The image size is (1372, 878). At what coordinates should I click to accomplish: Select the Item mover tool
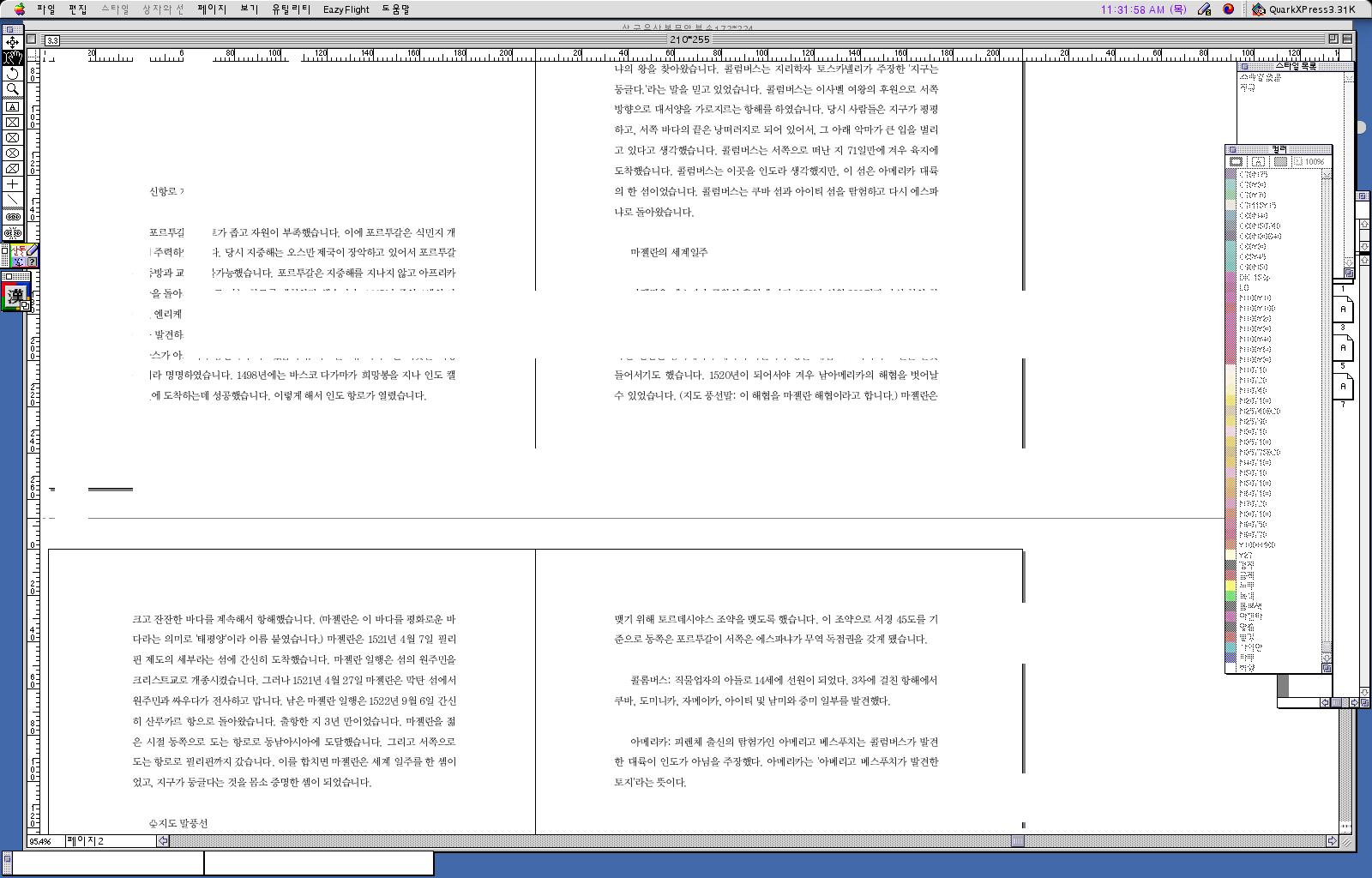(x=12, y=42)
